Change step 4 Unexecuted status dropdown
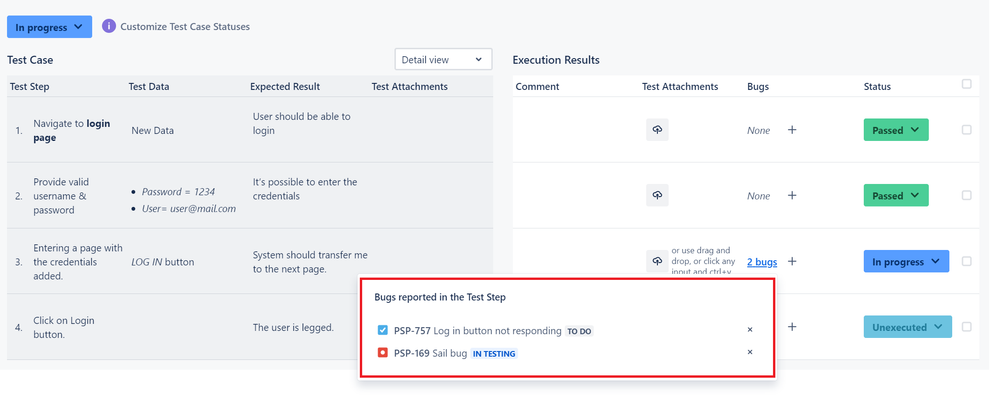 point(907,327)
